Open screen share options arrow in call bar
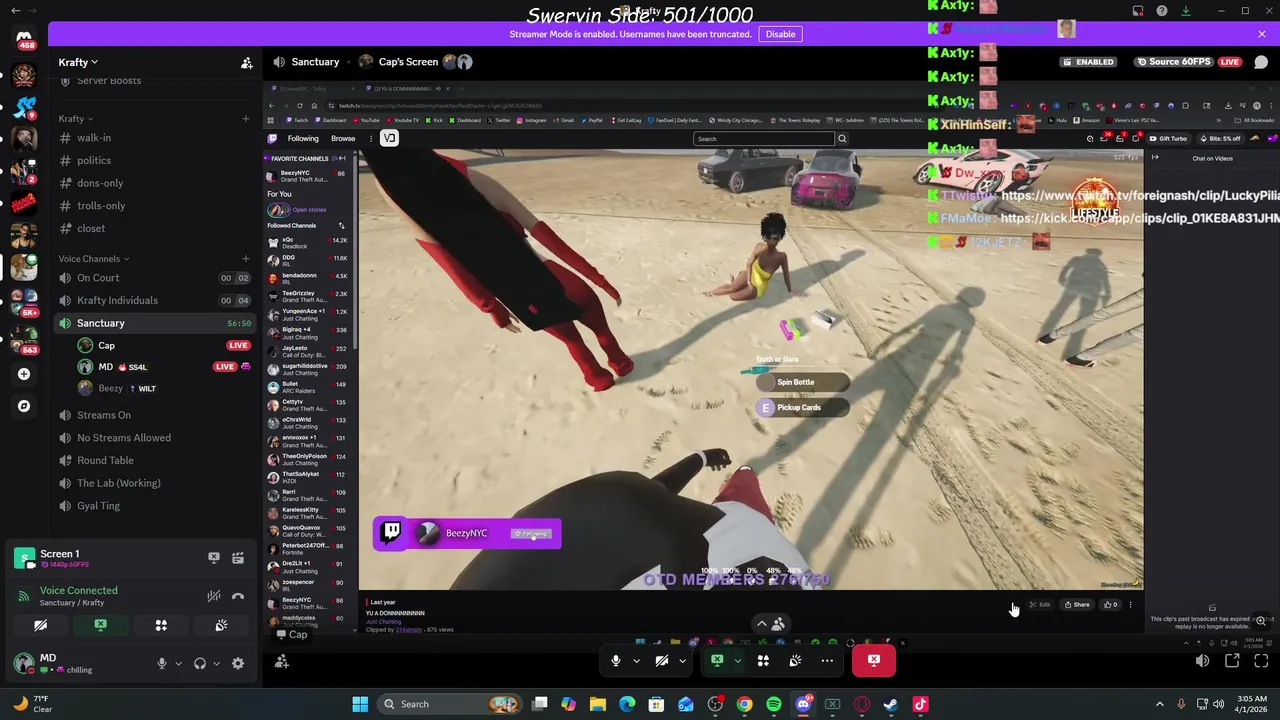Viewport: 1280px width, 720px height. pyautogui.click(x=737, y=661)
